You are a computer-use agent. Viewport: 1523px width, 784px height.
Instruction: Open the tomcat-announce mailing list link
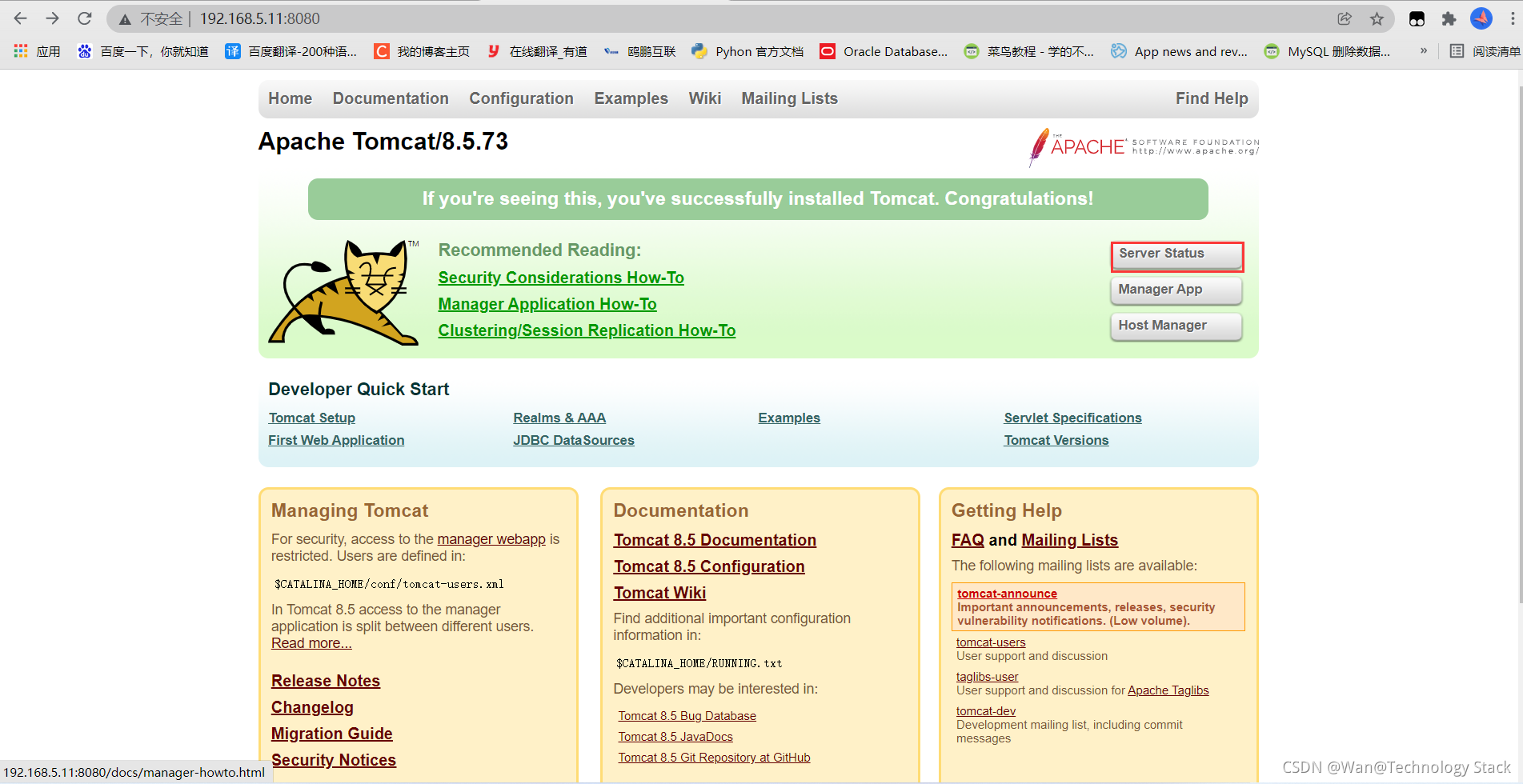[1007, 594]
